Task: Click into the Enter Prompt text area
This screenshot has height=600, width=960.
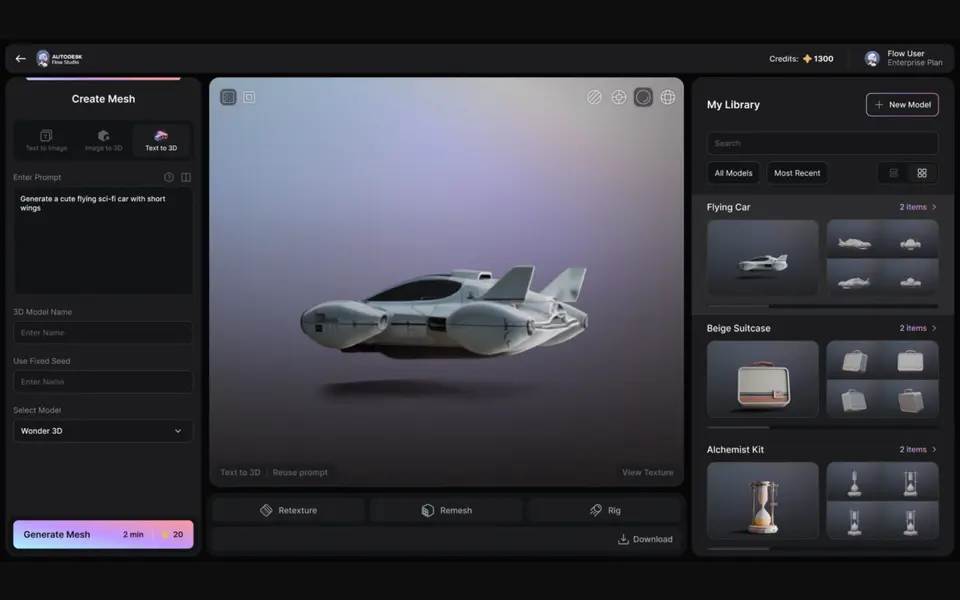Action: pos(103,241)
